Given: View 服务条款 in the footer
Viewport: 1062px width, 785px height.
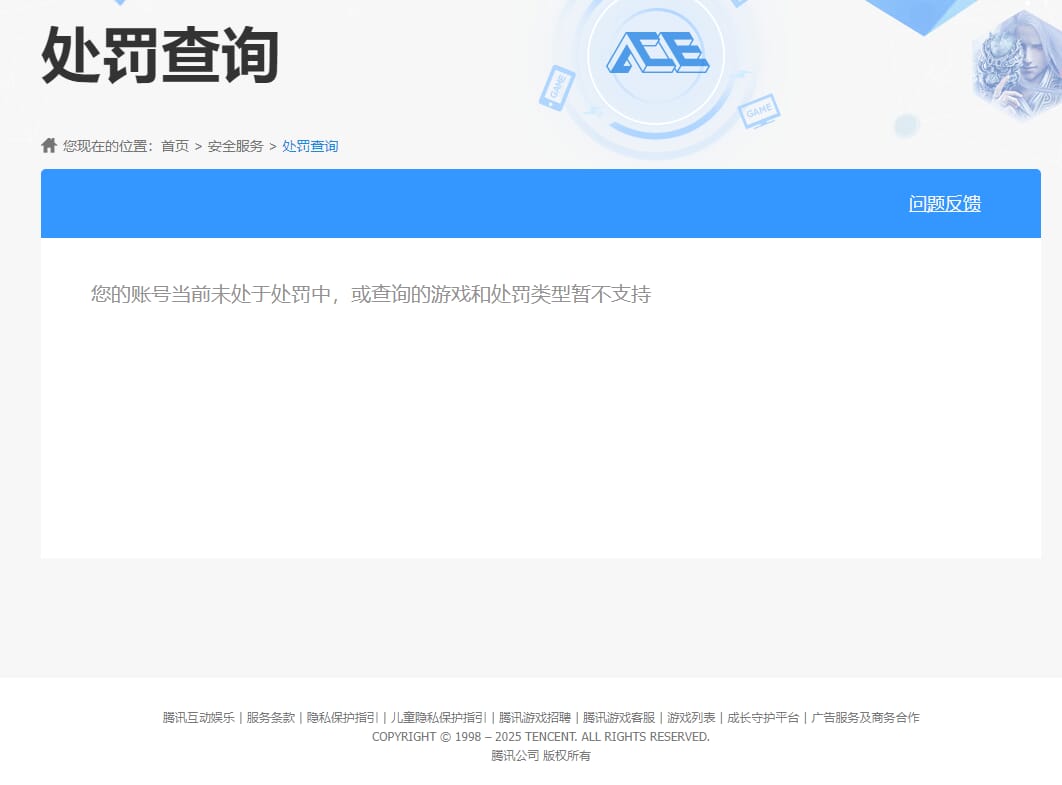Looking at the screenshot, I should (271, 718).
